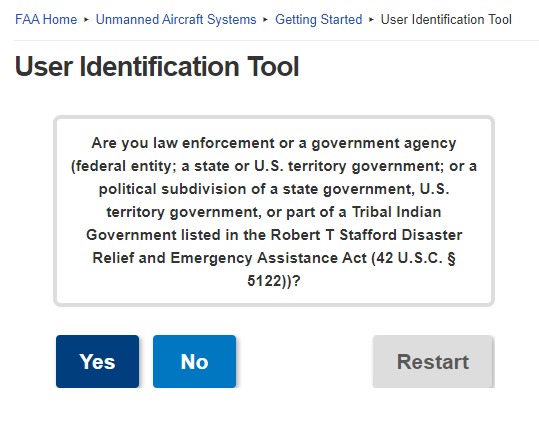Click breadcrumb arrow after Unmanned Aircraft Systems
The height and width of the screenshot is (424, 539).
pyautogui.click(x=265, y=20)
